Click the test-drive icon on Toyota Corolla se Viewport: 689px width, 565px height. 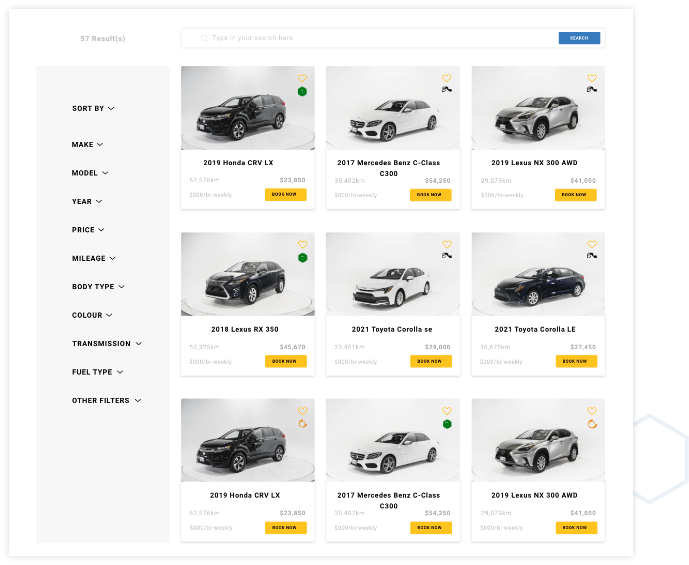447,256
